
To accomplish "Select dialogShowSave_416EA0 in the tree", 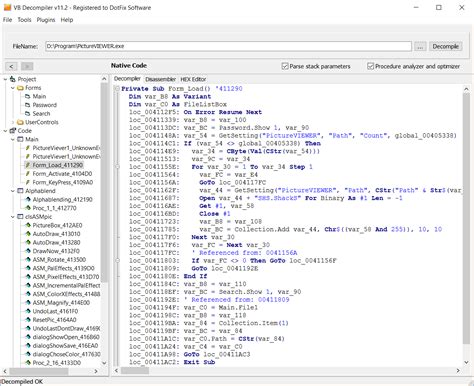I will [x=65, y=346].
